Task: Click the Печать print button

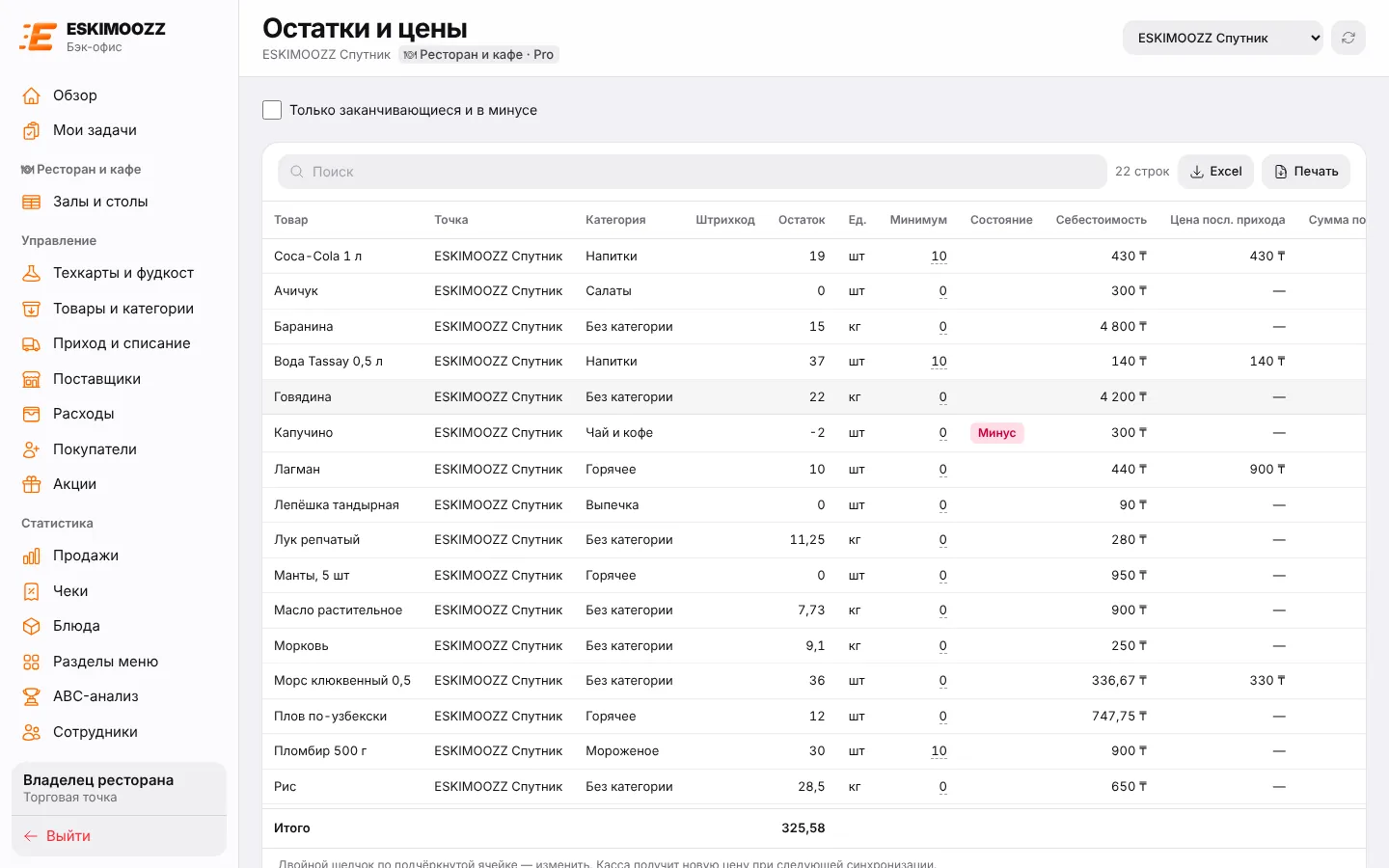Action: pos(1306,172)
